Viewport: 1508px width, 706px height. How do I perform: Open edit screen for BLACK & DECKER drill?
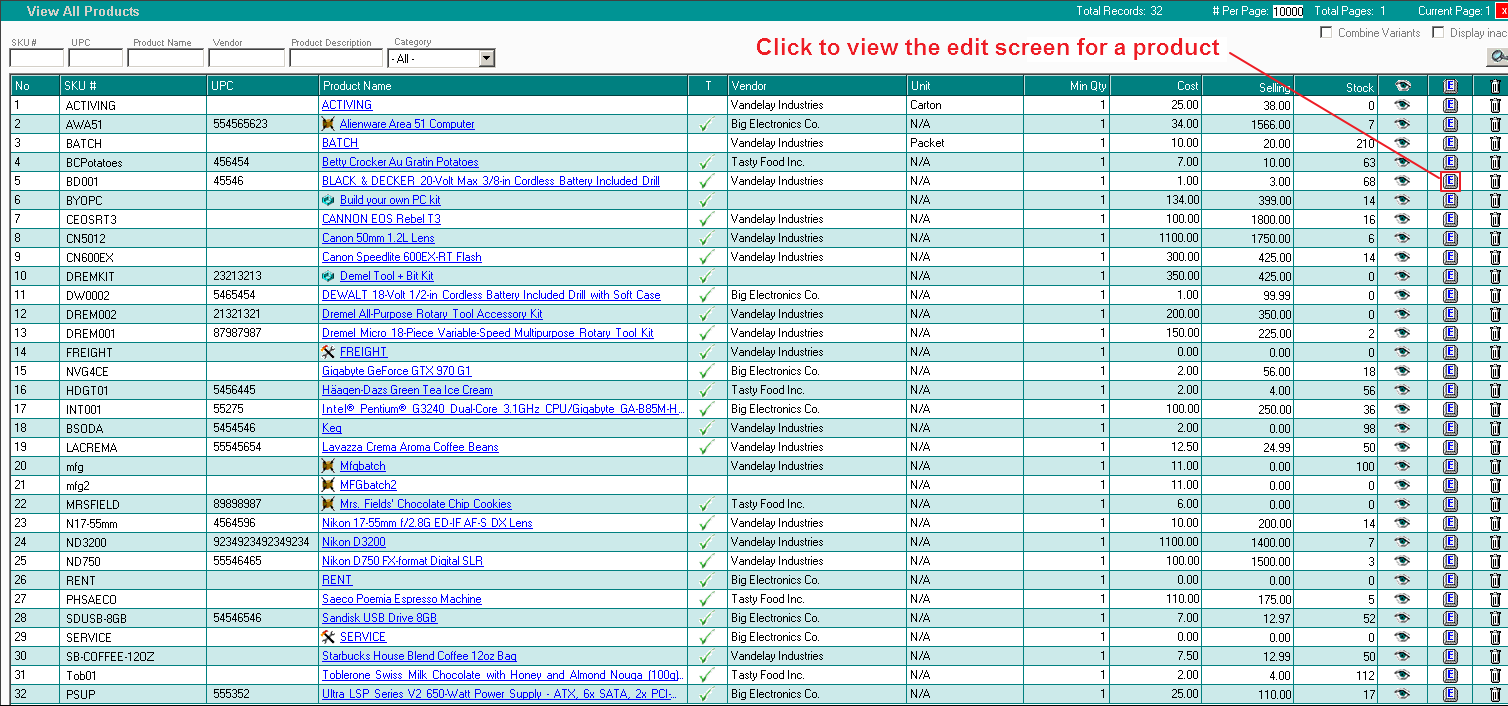(1450, 181)
